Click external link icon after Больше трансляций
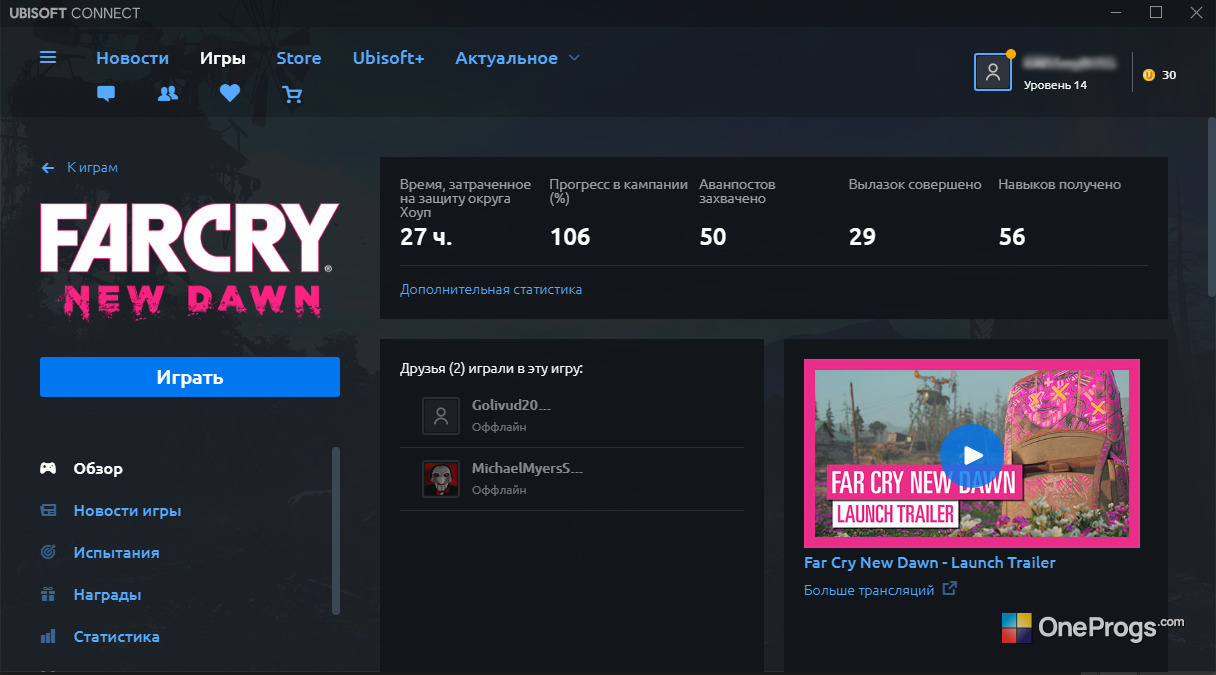This screenshot has width=1216, height=675. (x=950, y=589)
